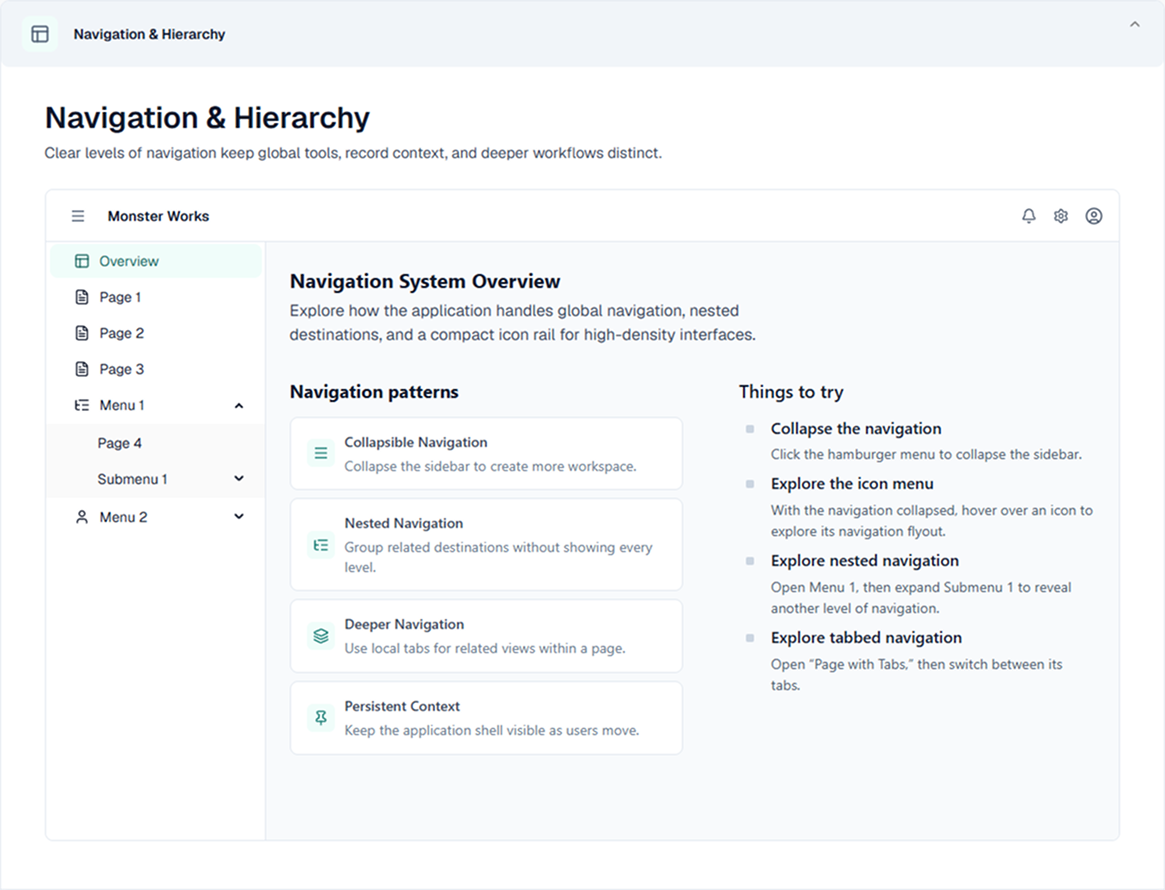Viewport: 1165px width, 890px height.
Task: Click the Nested Navigation card title
Action: [403, 523]
